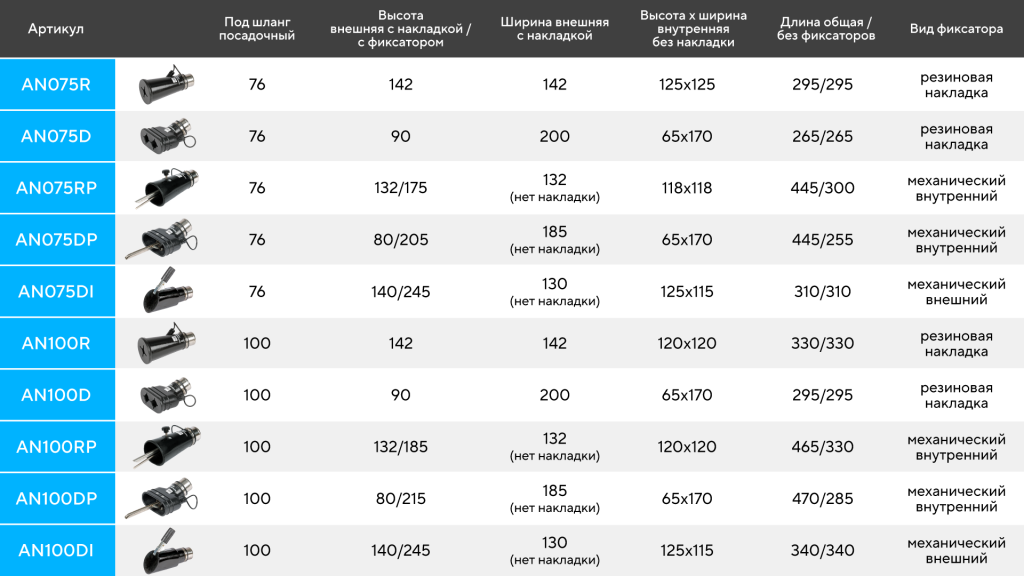1024x576 pixels.
Task: Click the AN075DI article name
Action: (x=56, y=292)
